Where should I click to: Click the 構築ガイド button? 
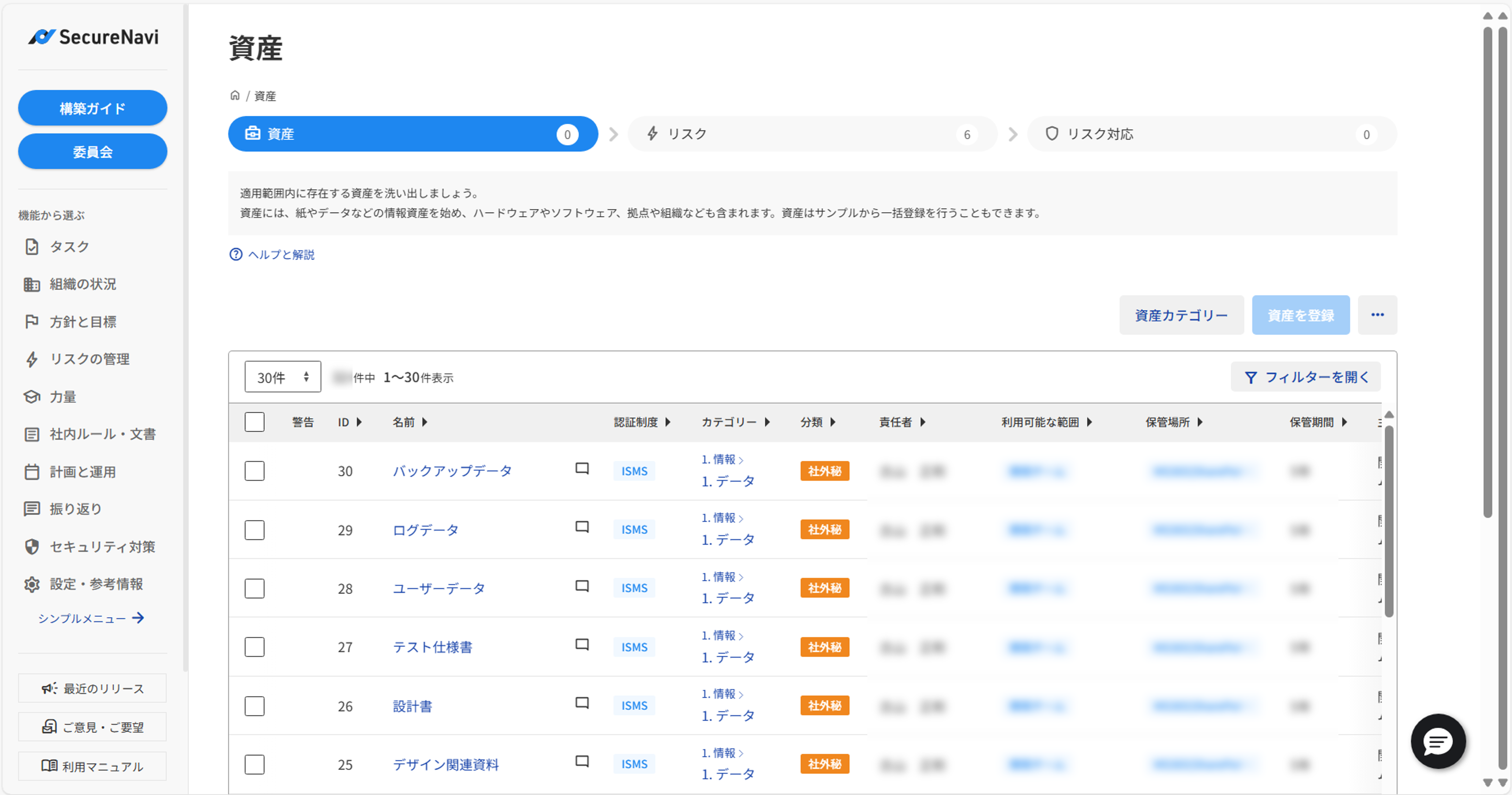point(93,108)
